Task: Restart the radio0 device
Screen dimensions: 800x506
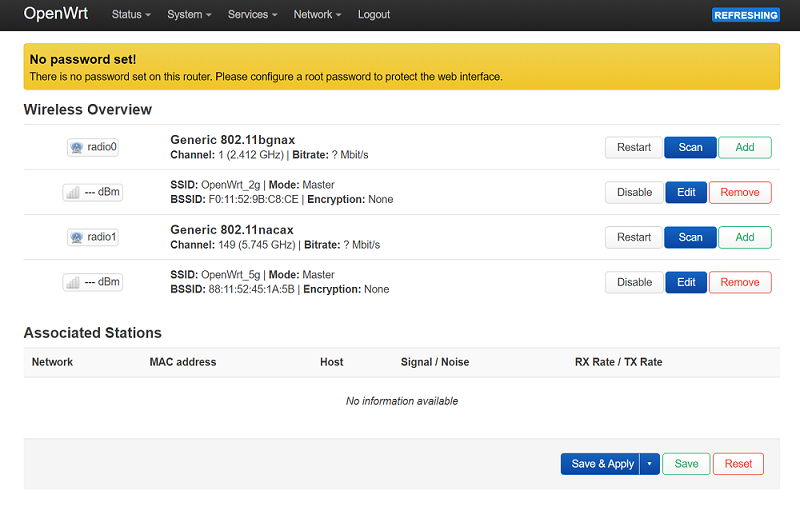Action: click(634, 147)
